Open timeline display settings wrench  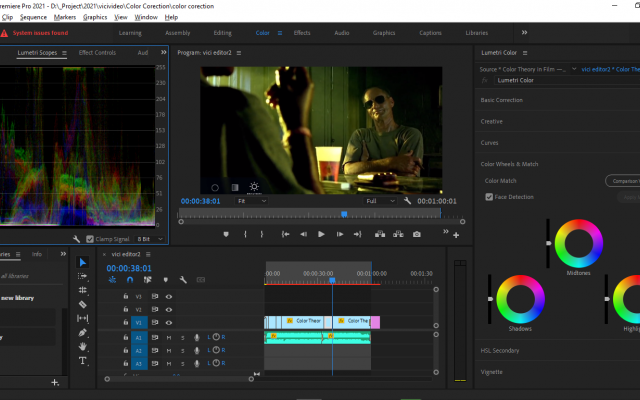click(x=183, y=280)
